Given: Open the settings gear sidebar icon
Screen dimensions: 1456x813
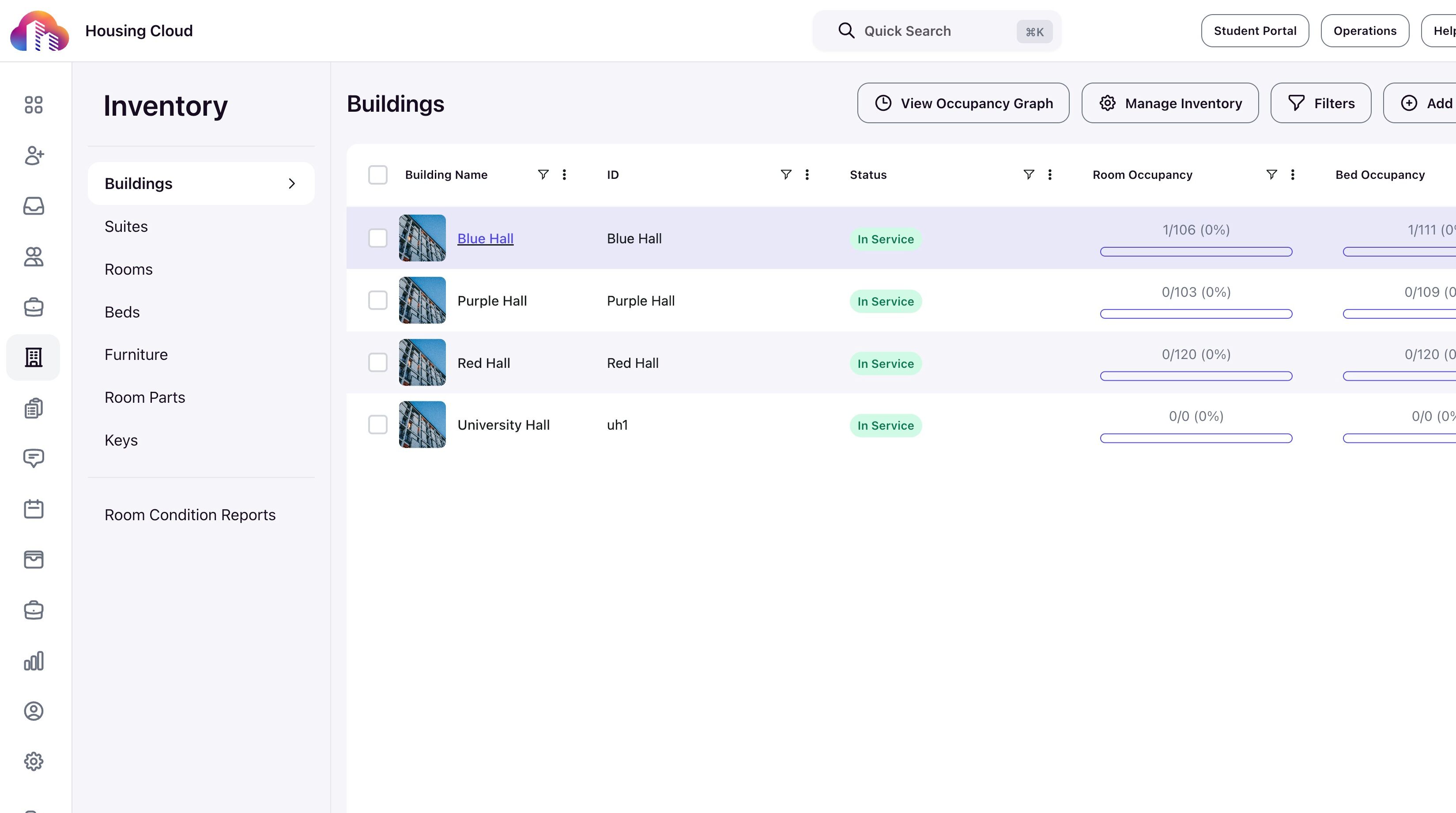Looking at the screenshot, I should point(34,761).
